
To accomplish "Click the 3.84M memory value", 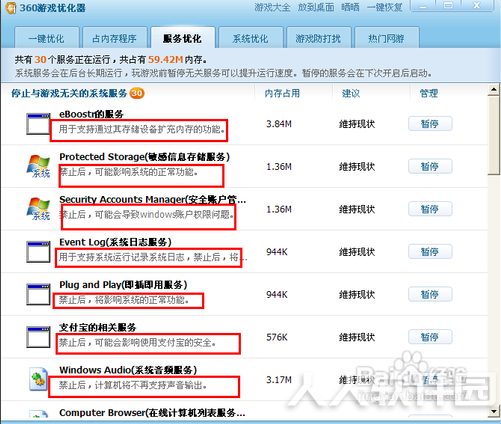I will click(x=279, y=124).
